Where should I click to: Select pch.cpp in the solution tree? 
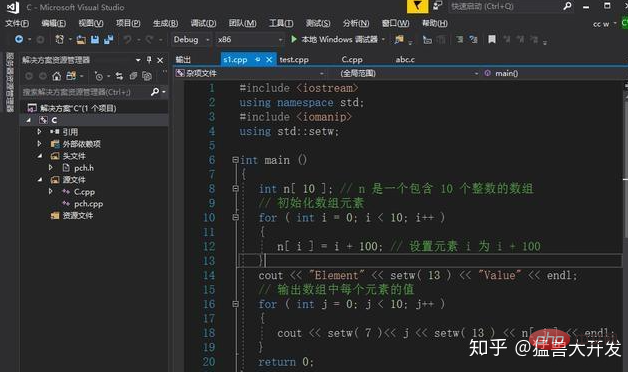coord(89,204)
